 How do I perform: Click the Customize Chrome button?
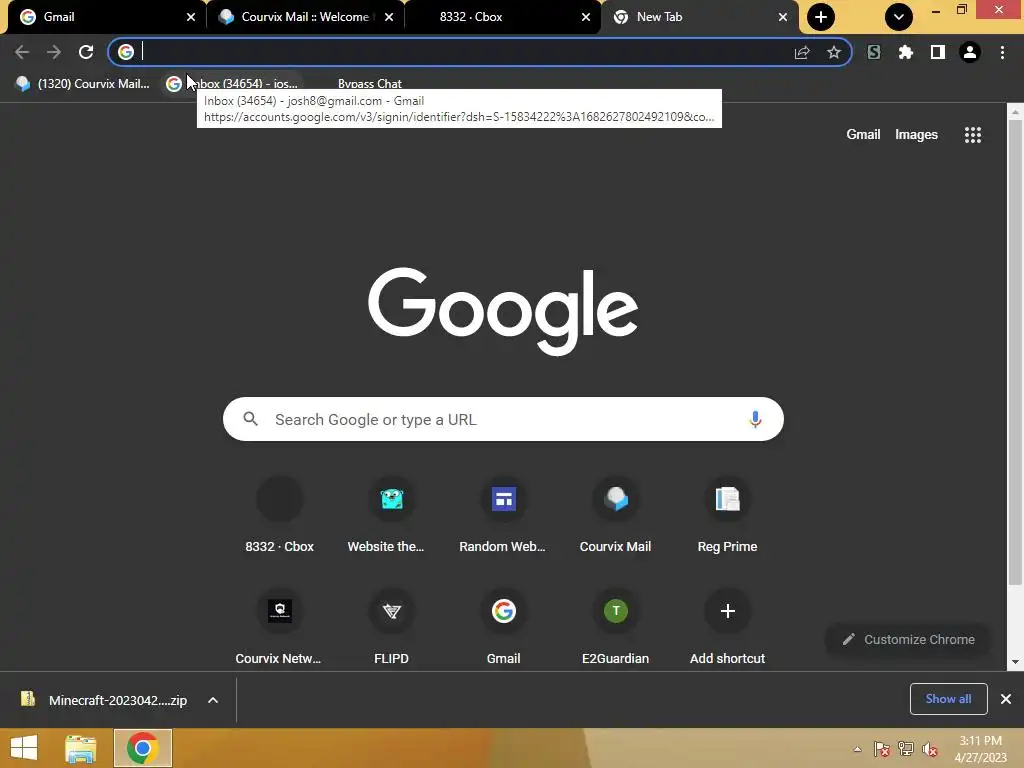pos(908,639)
